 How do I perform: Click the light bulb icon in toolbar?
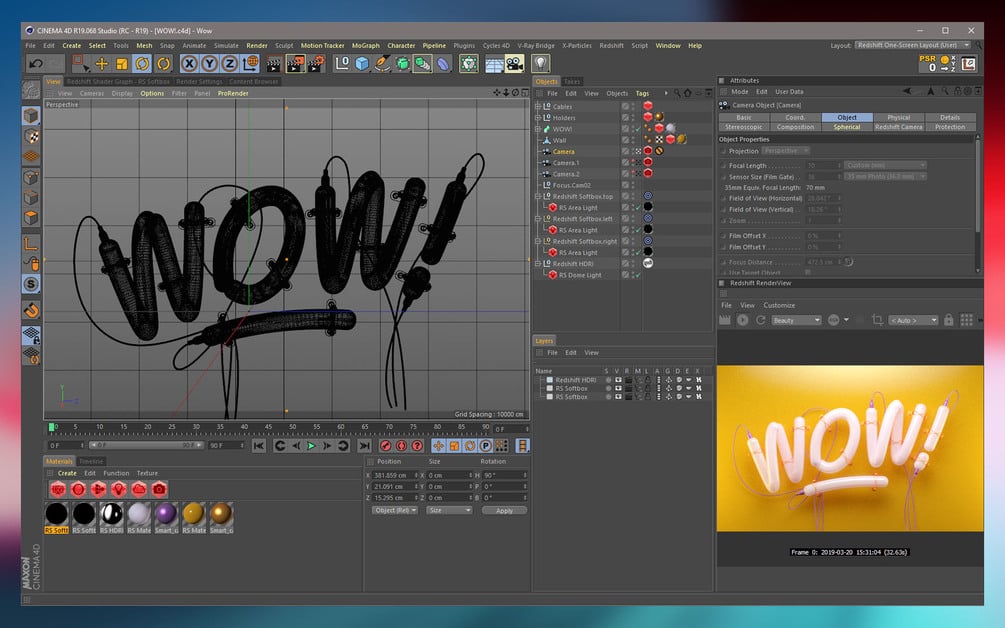pos(541,63)
